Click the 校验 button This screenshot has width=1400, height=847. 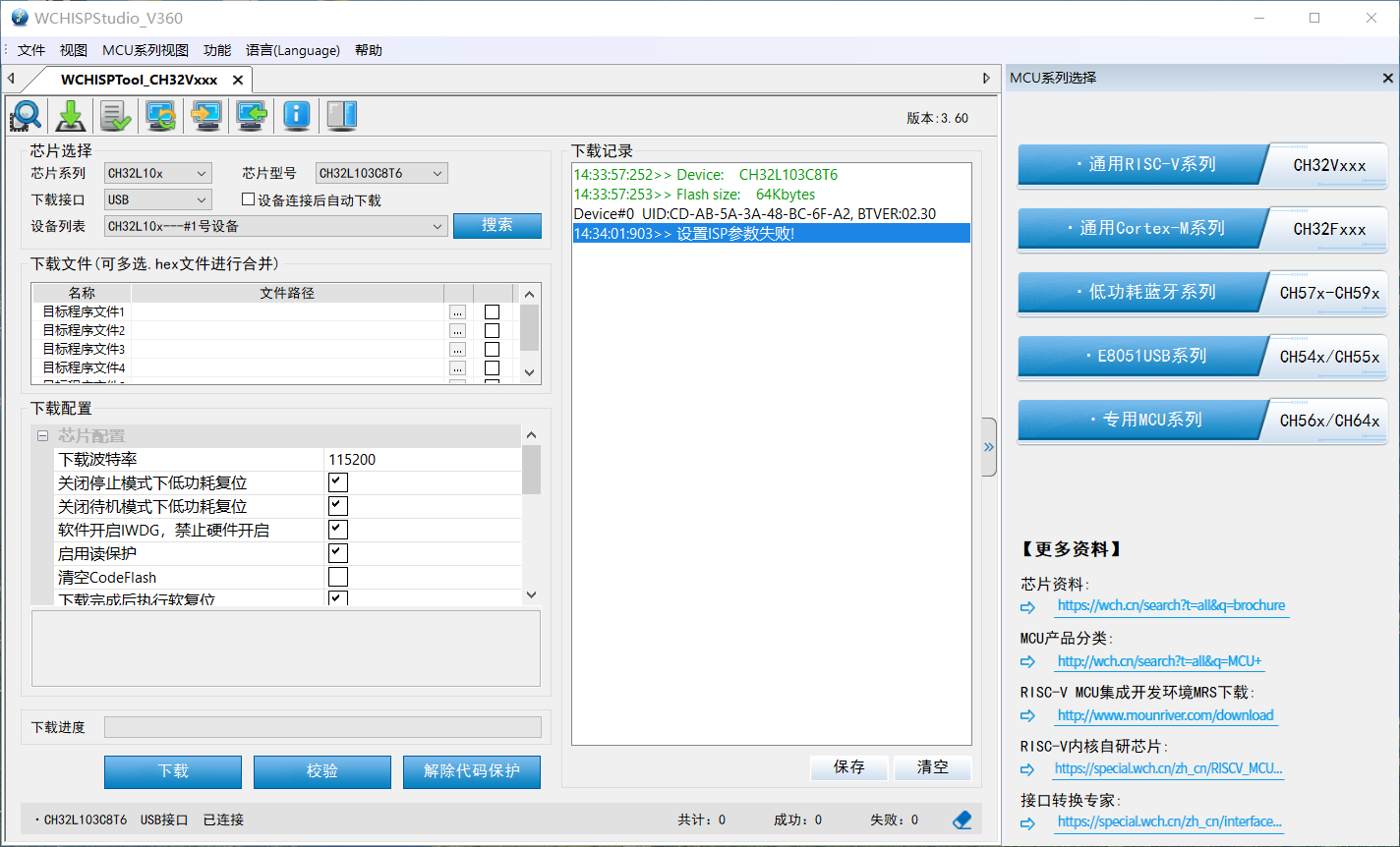(x=322, y=771)
